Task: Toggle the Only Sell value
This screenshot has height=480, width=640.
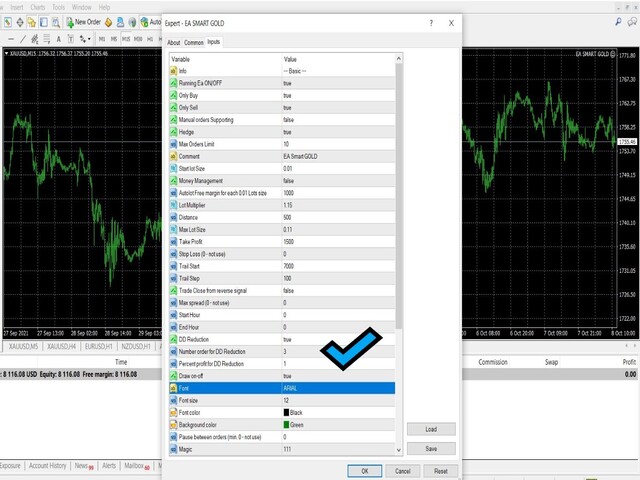Action: coord(338,108)
